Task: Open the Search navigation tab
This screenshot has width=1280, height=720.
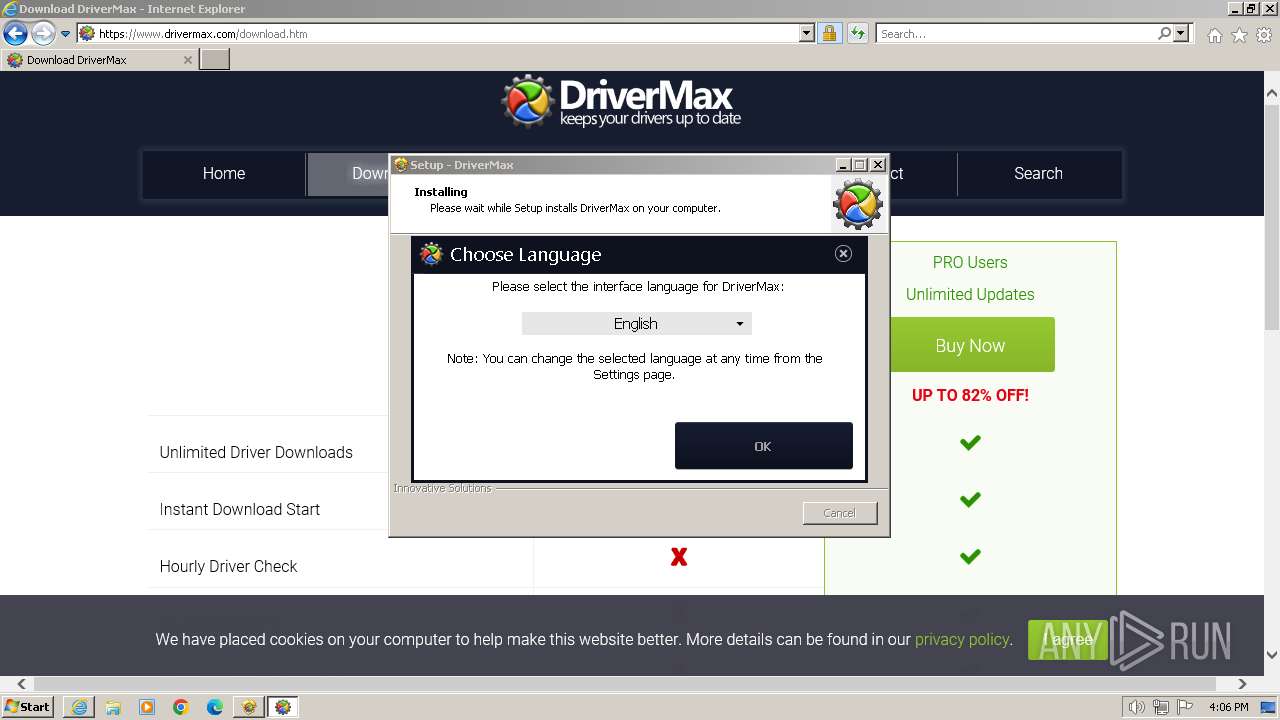Action: point(1038,173)
